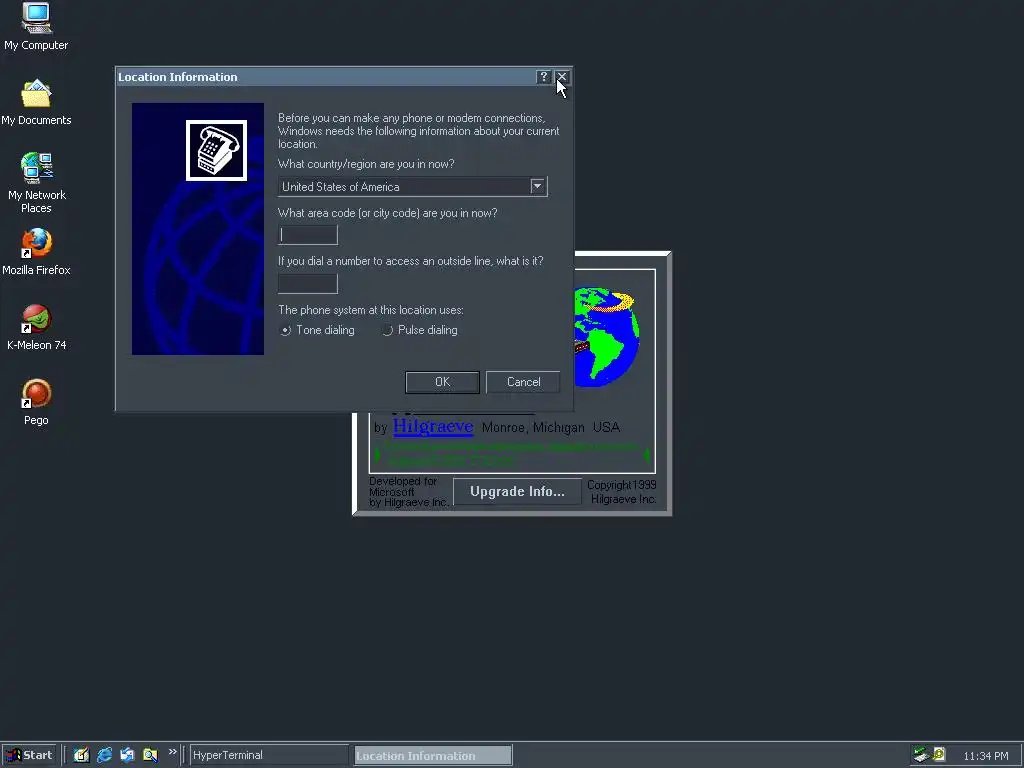The height and width of the screenshot is (768, 1024).
Task: Click the globe image in HyperTerminal splash
Action: click(x=607, y=336)
